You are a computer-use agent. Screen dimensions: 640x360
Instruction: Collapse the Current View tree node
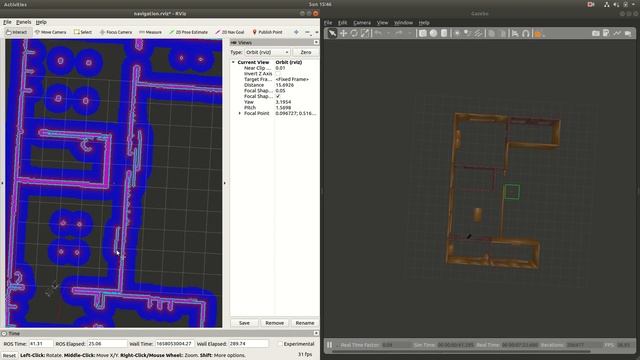point(233,62)
